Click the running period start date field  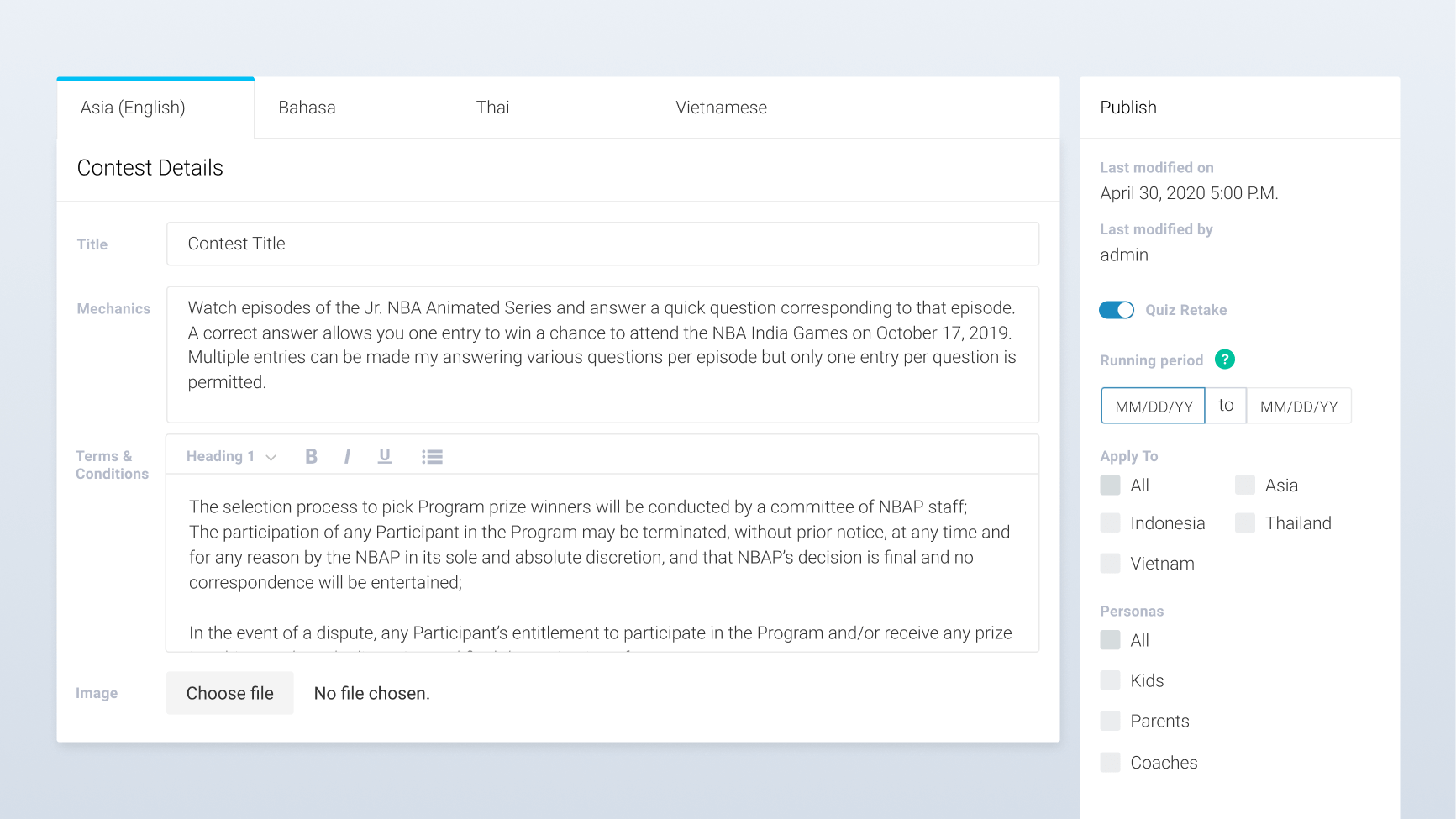coord(1154,406)
